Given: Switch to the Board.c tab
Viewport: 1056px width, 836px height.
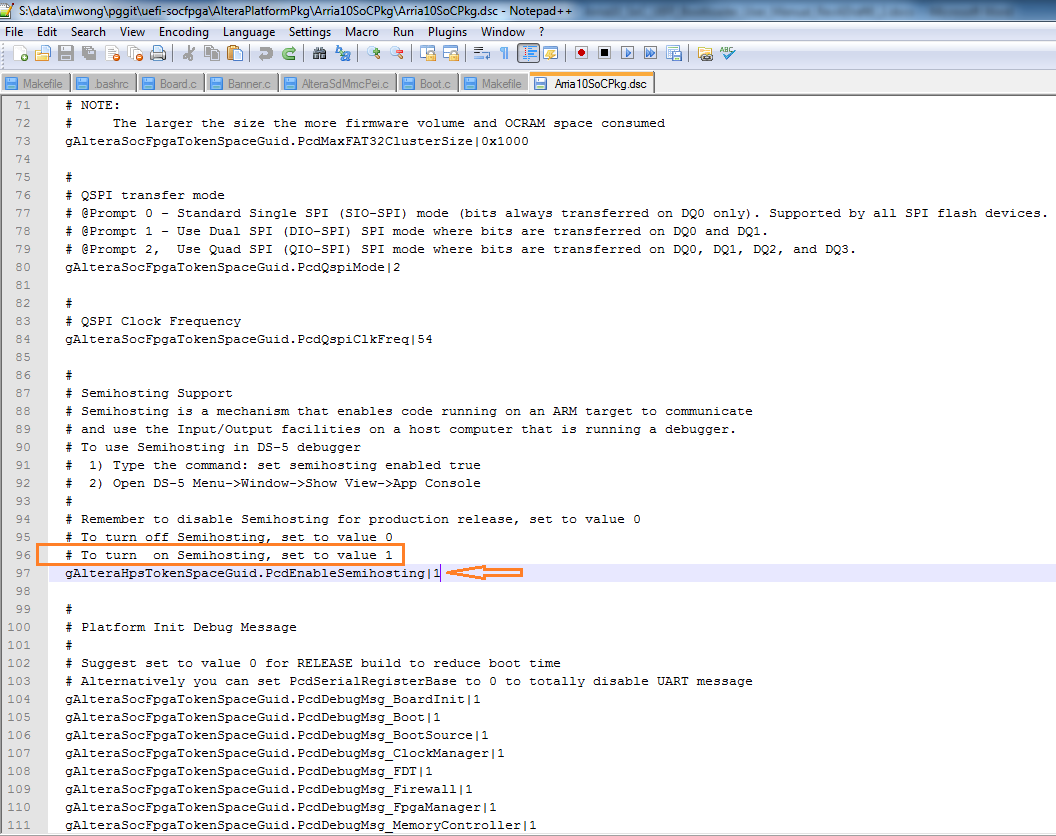Looking at the screenshot, I should pyautogui.click(x=172, y=84).
